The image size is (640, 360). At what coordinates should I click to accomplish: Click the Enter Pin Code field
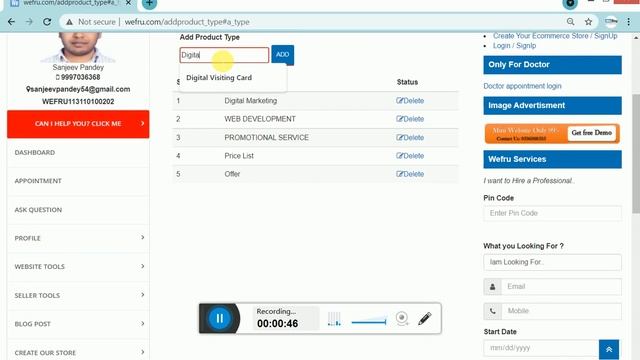pos(553,213)
